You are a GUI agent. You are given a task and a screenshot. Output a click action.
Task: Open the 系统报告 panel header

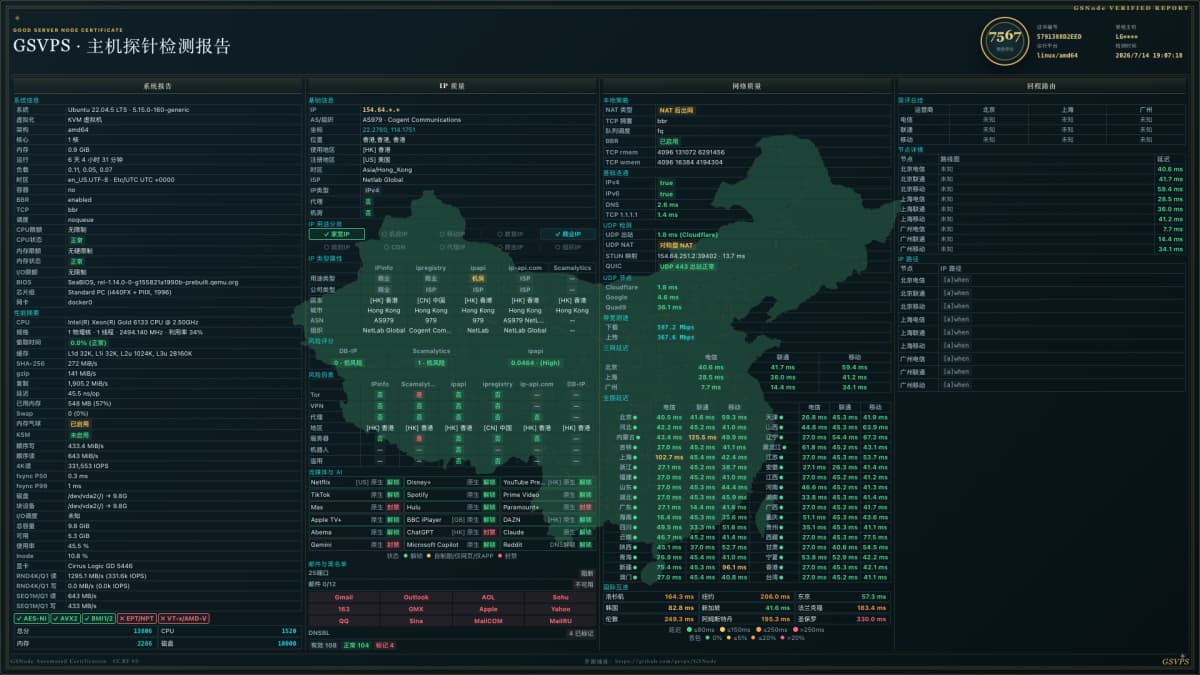click(157, 87)
